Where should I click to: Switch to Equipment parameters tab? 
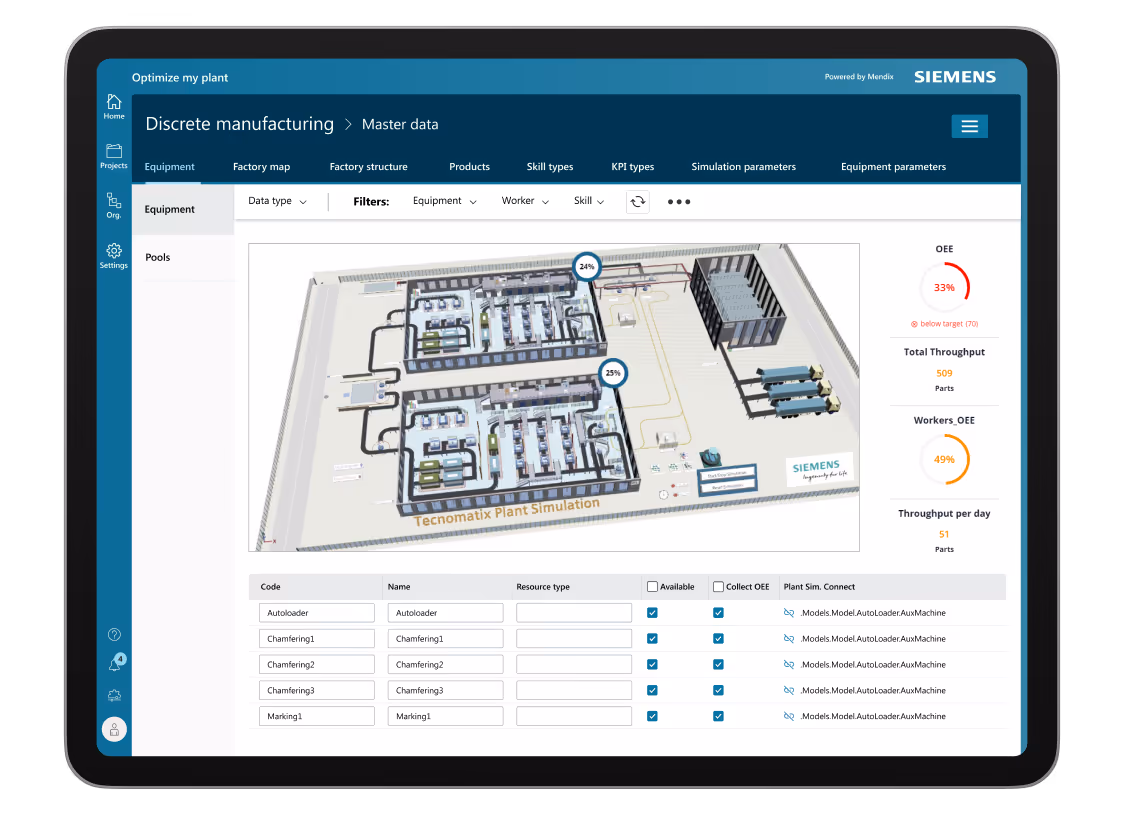(893, 167)
